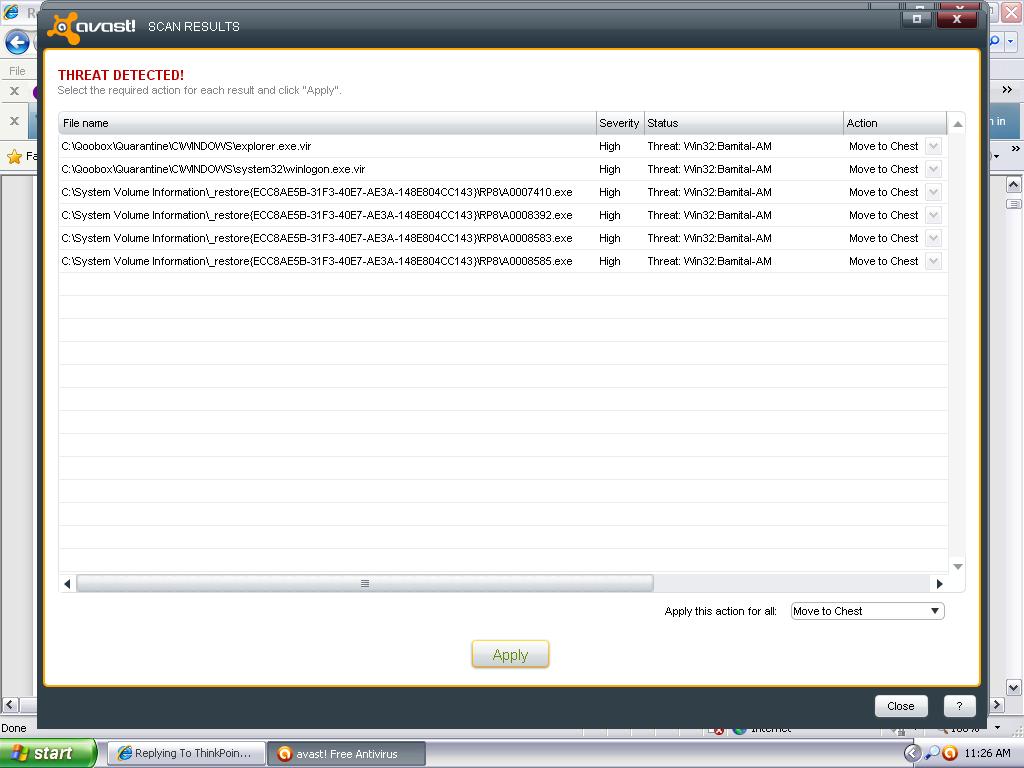Open action dropdown for explorer.exe.vir row
The width and height of the screenshot is (1024, 768).
934,146
